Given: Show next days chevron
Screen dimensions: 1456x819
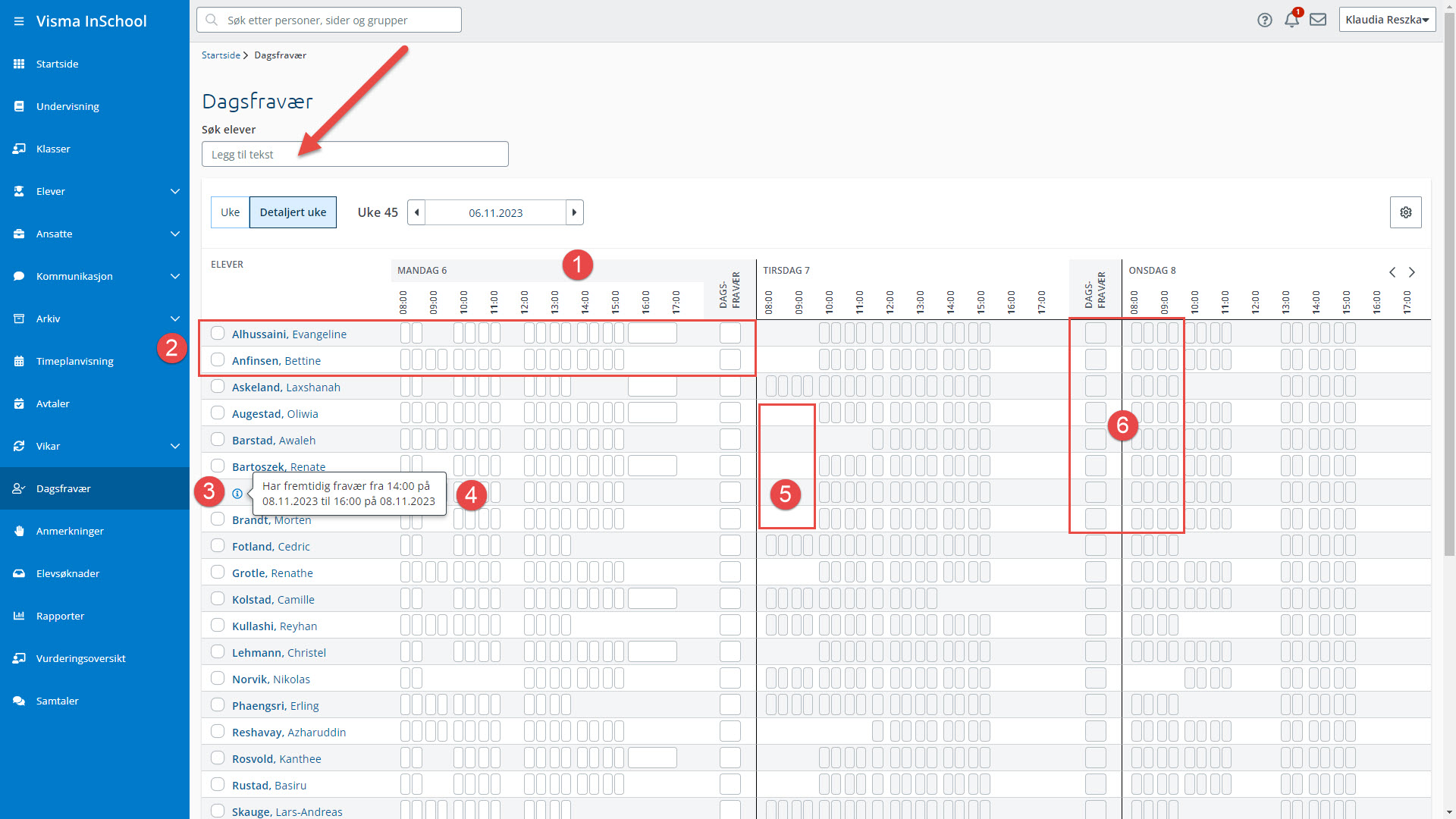Looking at the screenshot, I should pyautogui.click(x=1412, y=272).
